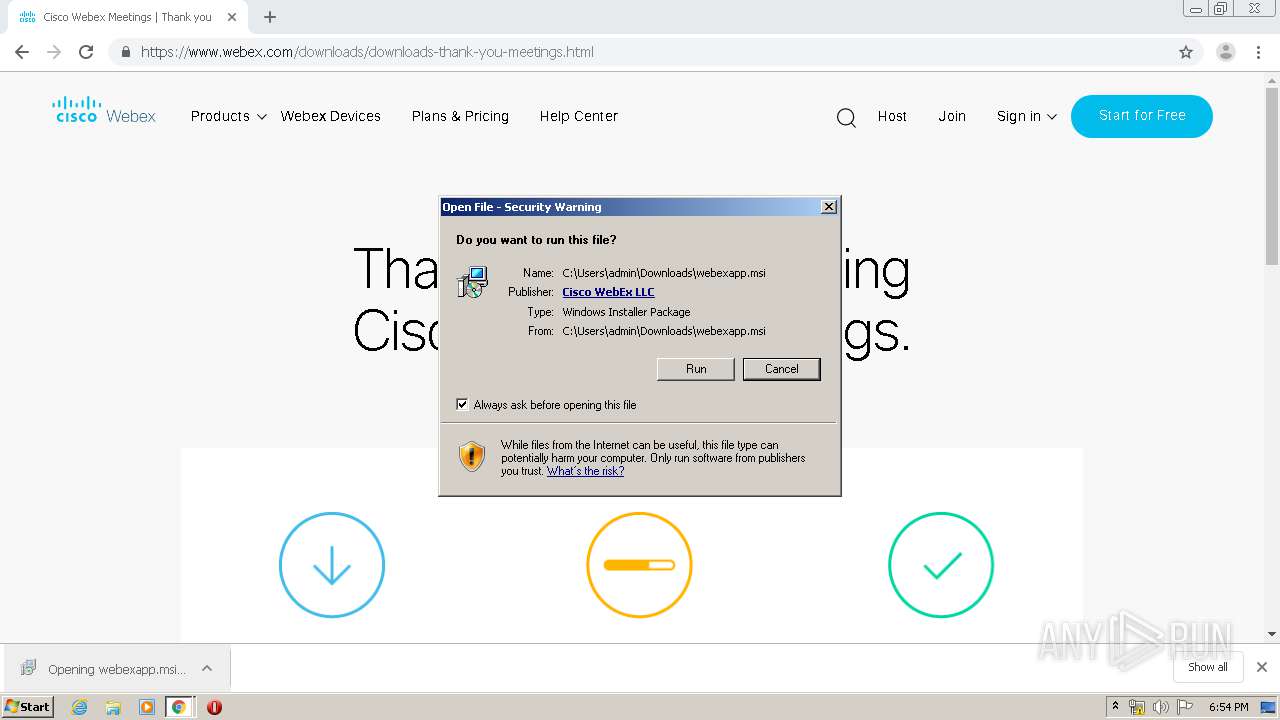Open the Help Center link
This screenshot has width=1280, height=720.
click(x=579, y=116)
